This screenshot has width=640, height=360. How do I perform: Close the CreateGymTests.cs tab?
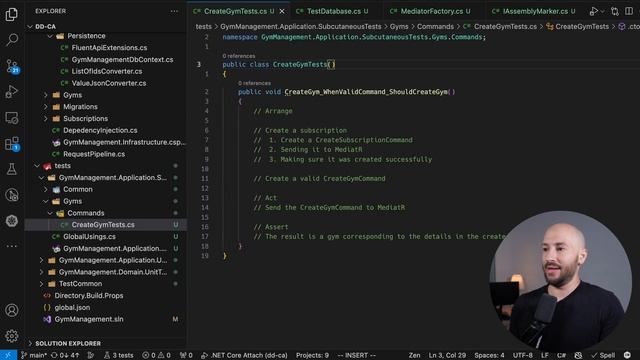(x=282, y=11)
